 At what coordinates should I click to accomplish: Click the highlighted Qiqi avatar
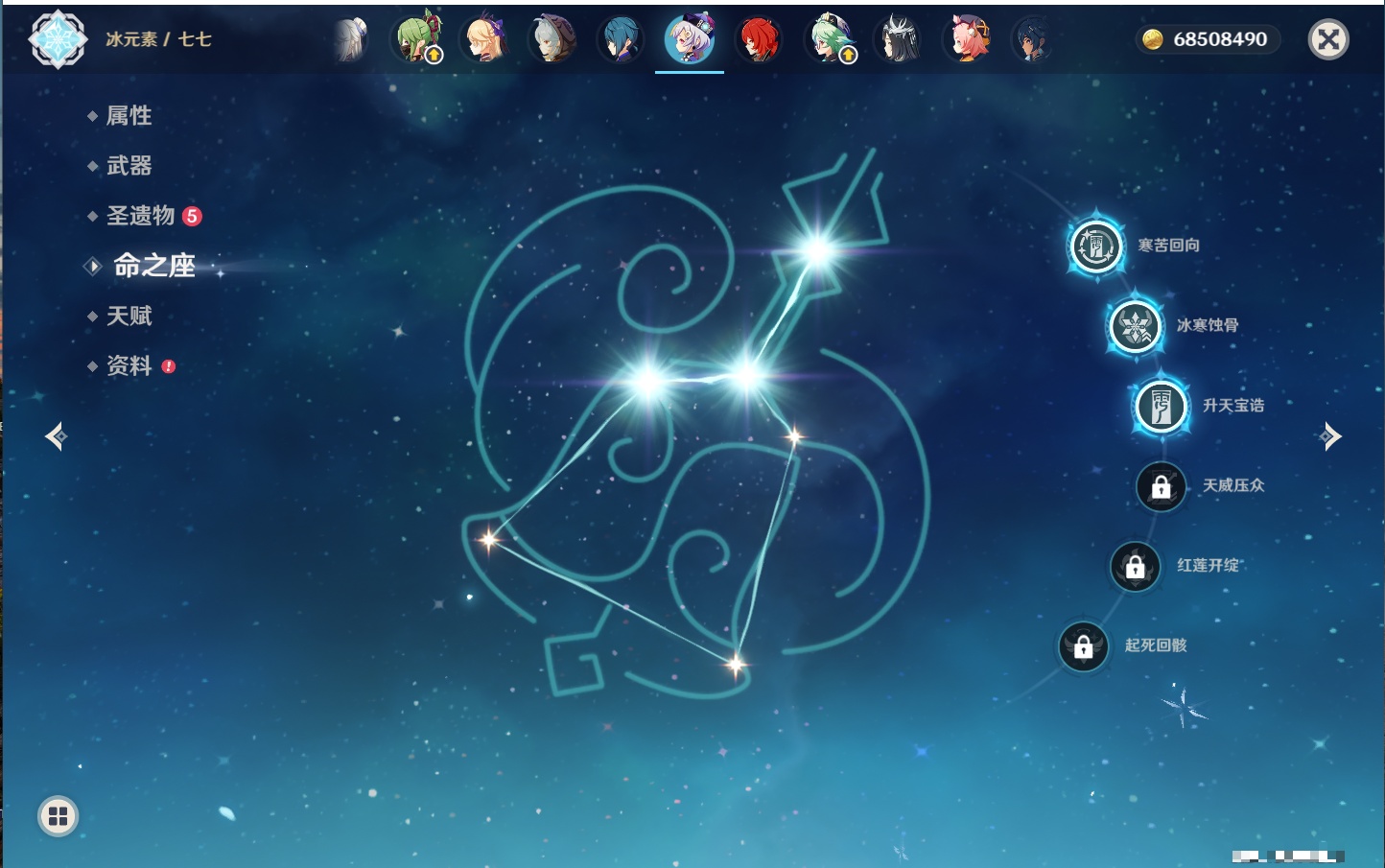click(690, 39)
